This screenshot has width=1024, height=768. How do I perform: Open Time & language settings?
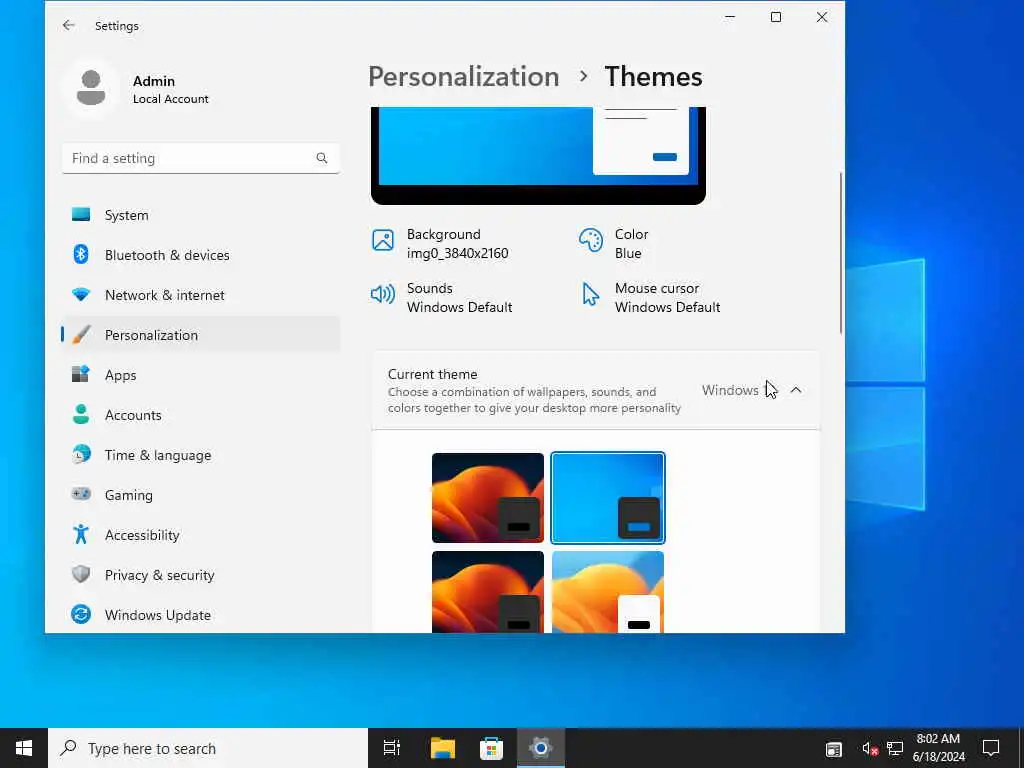click(201, 455)
